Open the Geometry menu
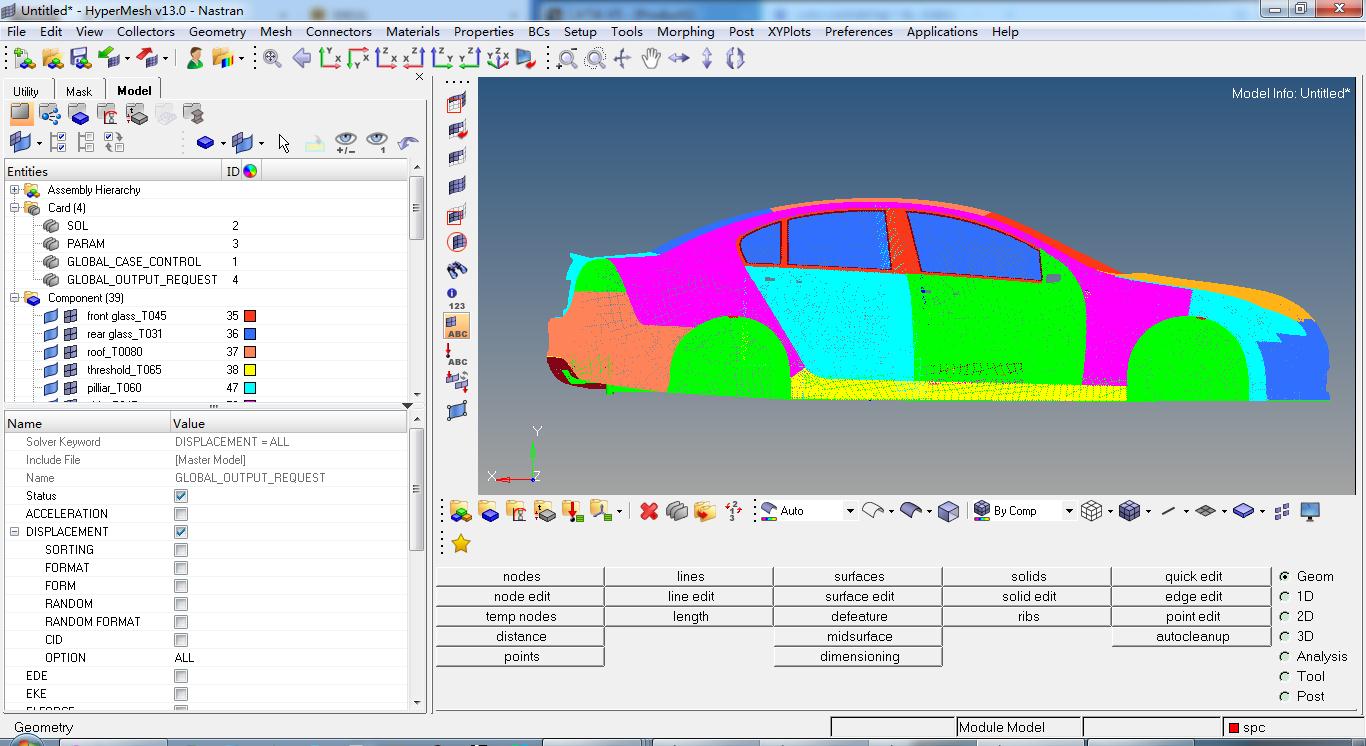 pyautogui.click(x=217, y=31)
